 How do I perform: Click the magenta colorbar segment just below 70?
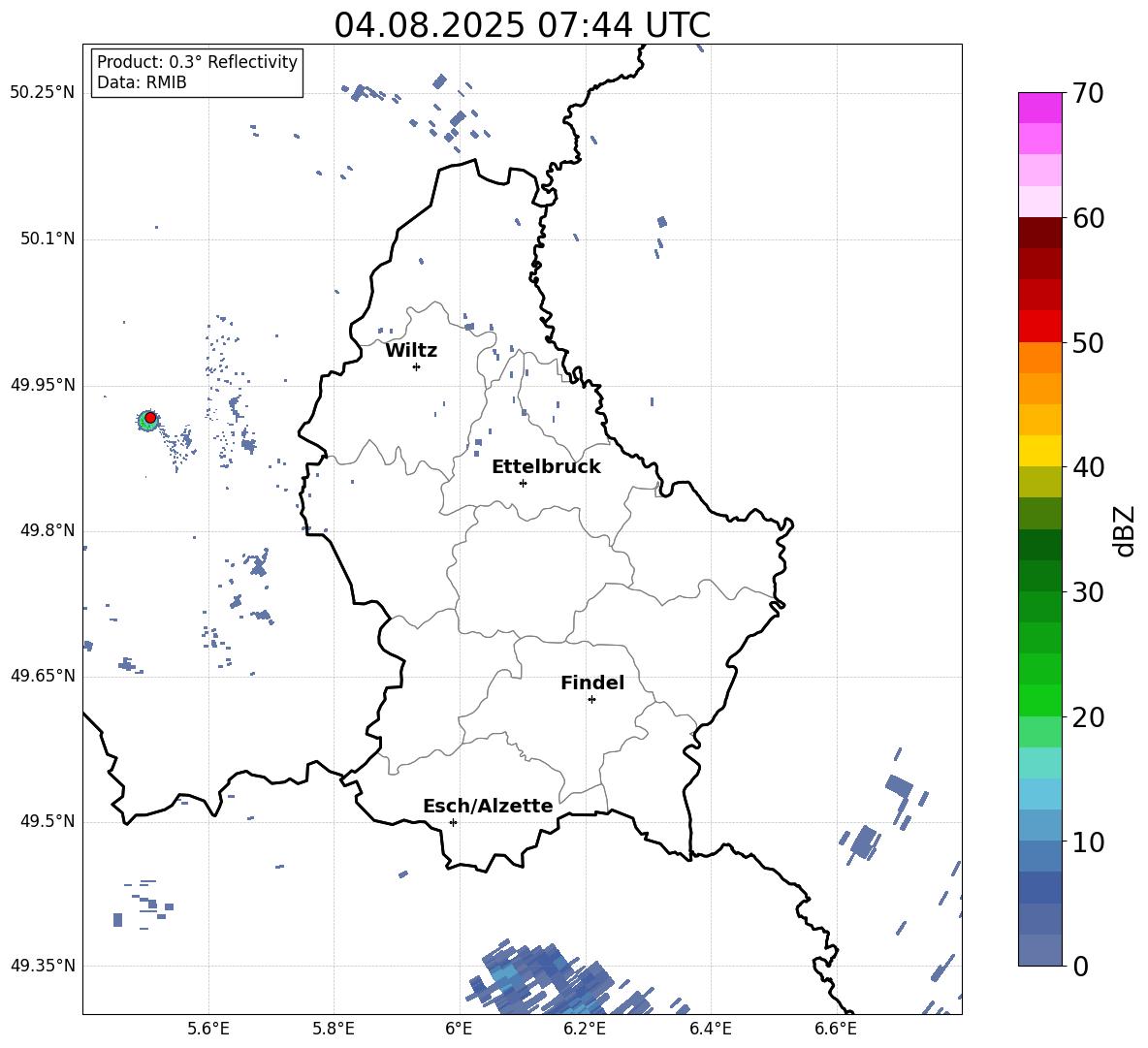click(1039, 108)
